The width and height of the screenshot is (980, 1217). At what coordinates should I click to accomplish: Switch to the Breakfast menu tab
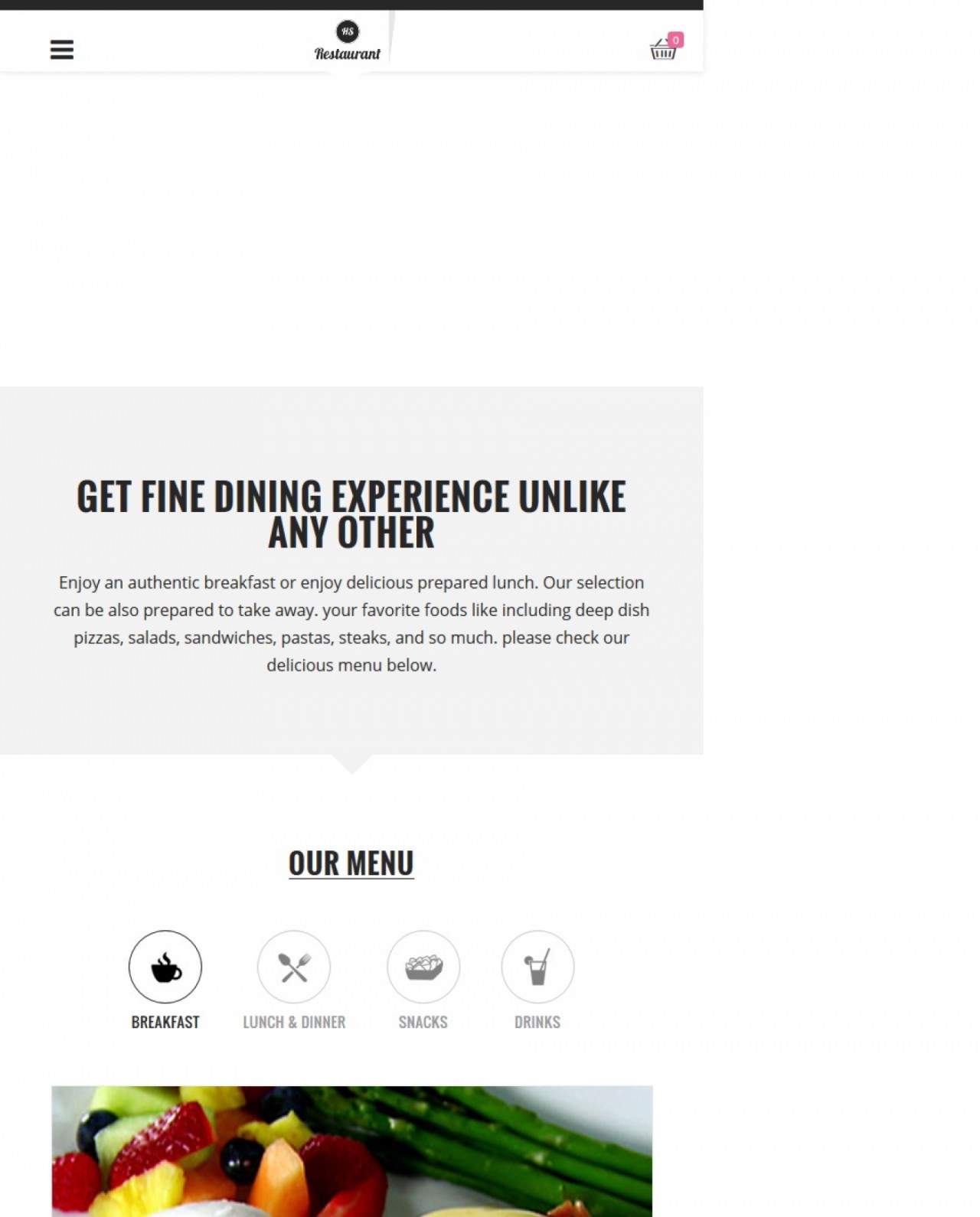point(165,1022)
